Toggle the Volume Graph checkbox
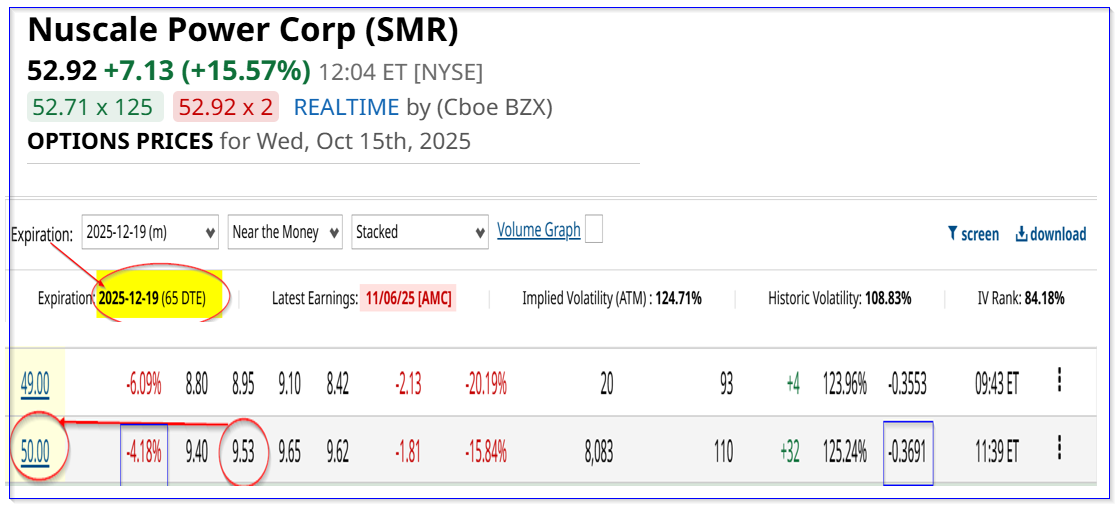This screenshot has height=506, width=1117. click(x=594, y=231)
